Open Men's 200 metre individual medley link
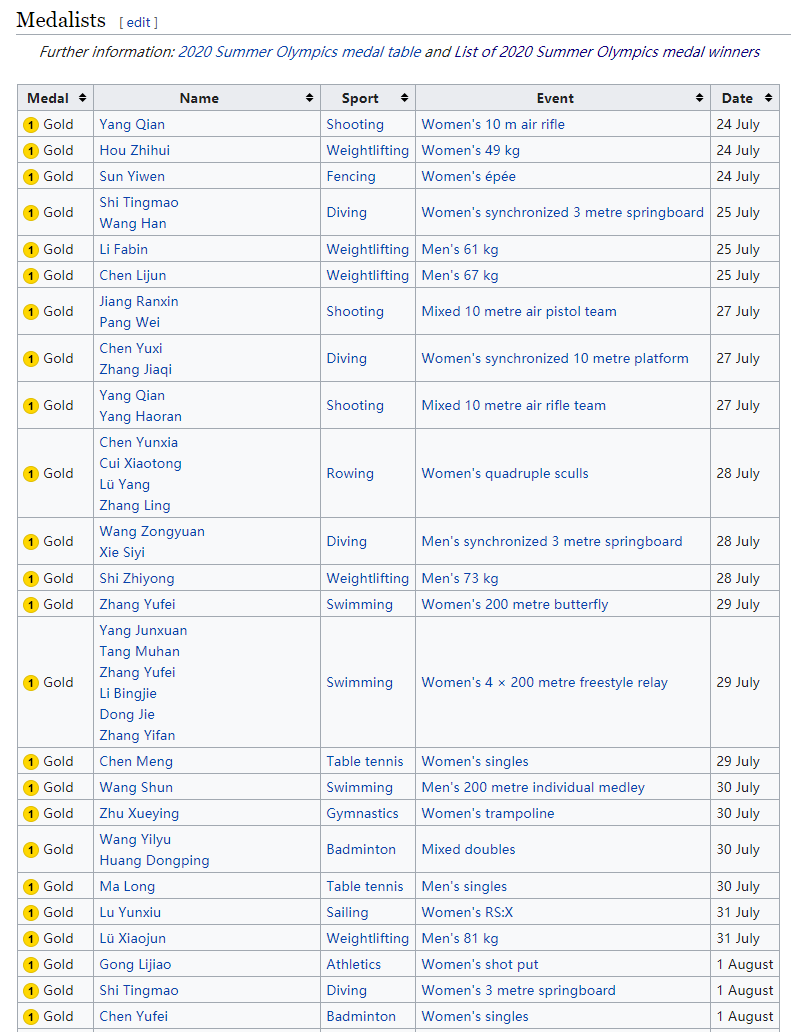791x1032 pixels. click(x=533, y=787)
